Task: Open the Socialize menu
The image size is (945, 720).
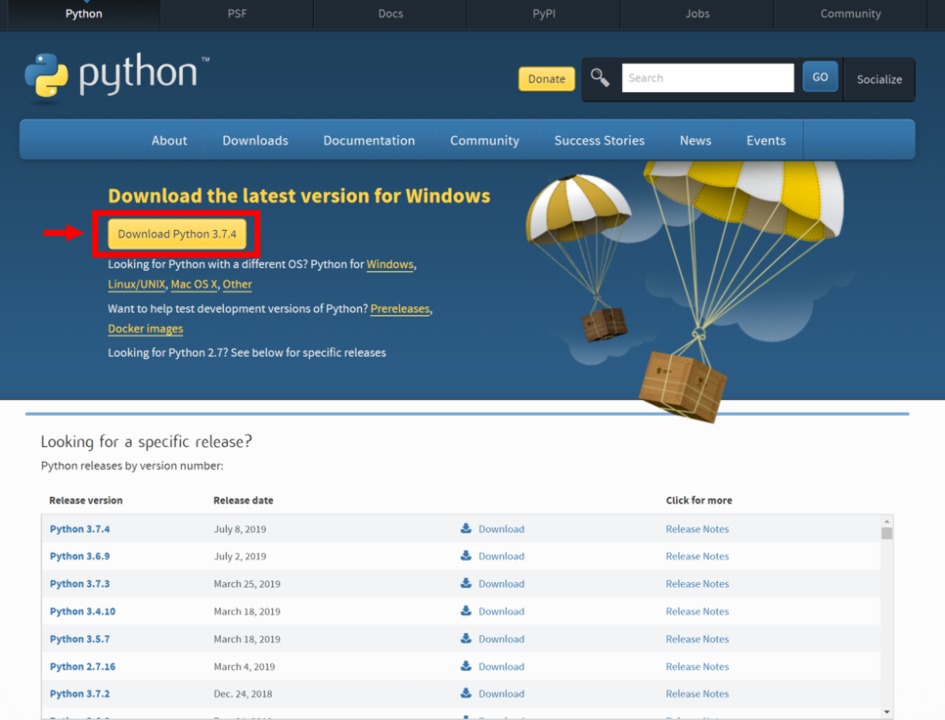Action: click(x=879, y=80)
